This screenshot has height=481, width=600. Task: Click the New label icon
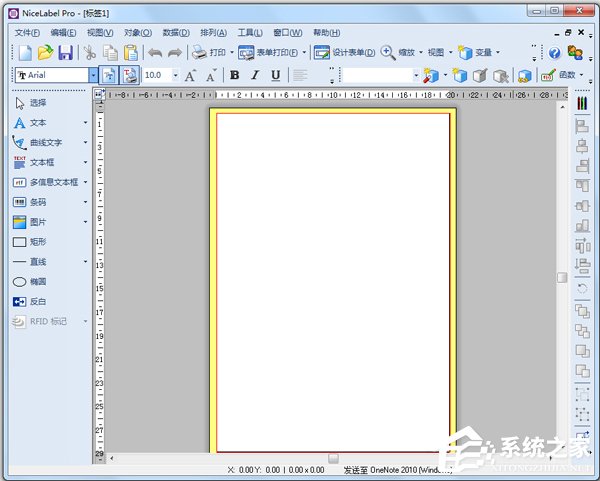click(25, 52)
